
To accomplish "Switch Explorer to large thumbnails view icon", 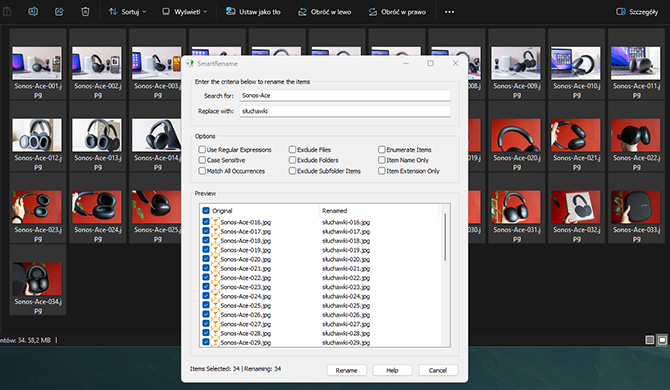I will point(662,340).
